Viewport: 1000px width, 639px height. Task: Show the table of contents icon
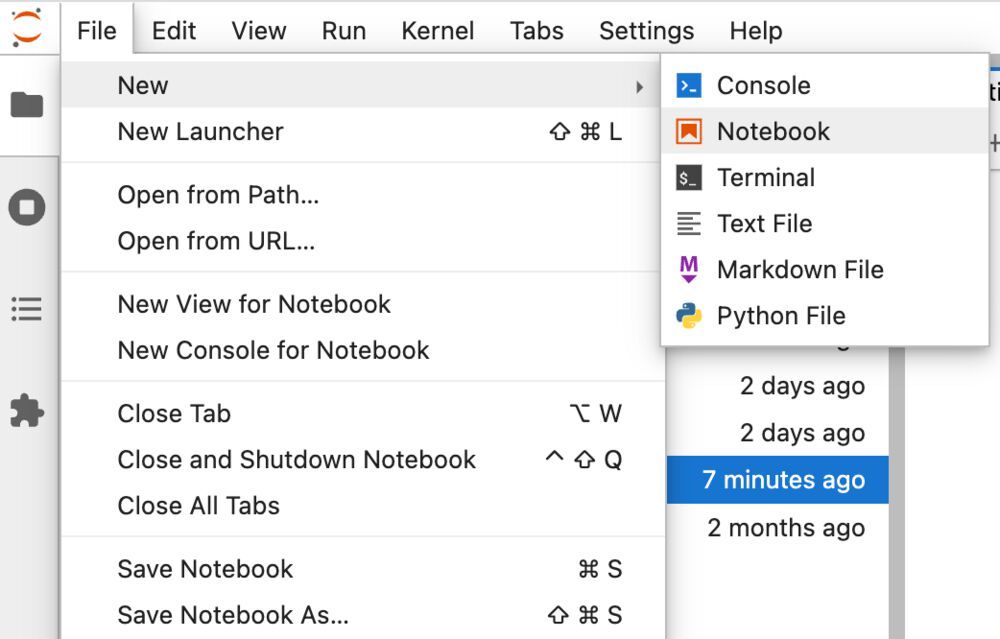[x=27, y=309]
